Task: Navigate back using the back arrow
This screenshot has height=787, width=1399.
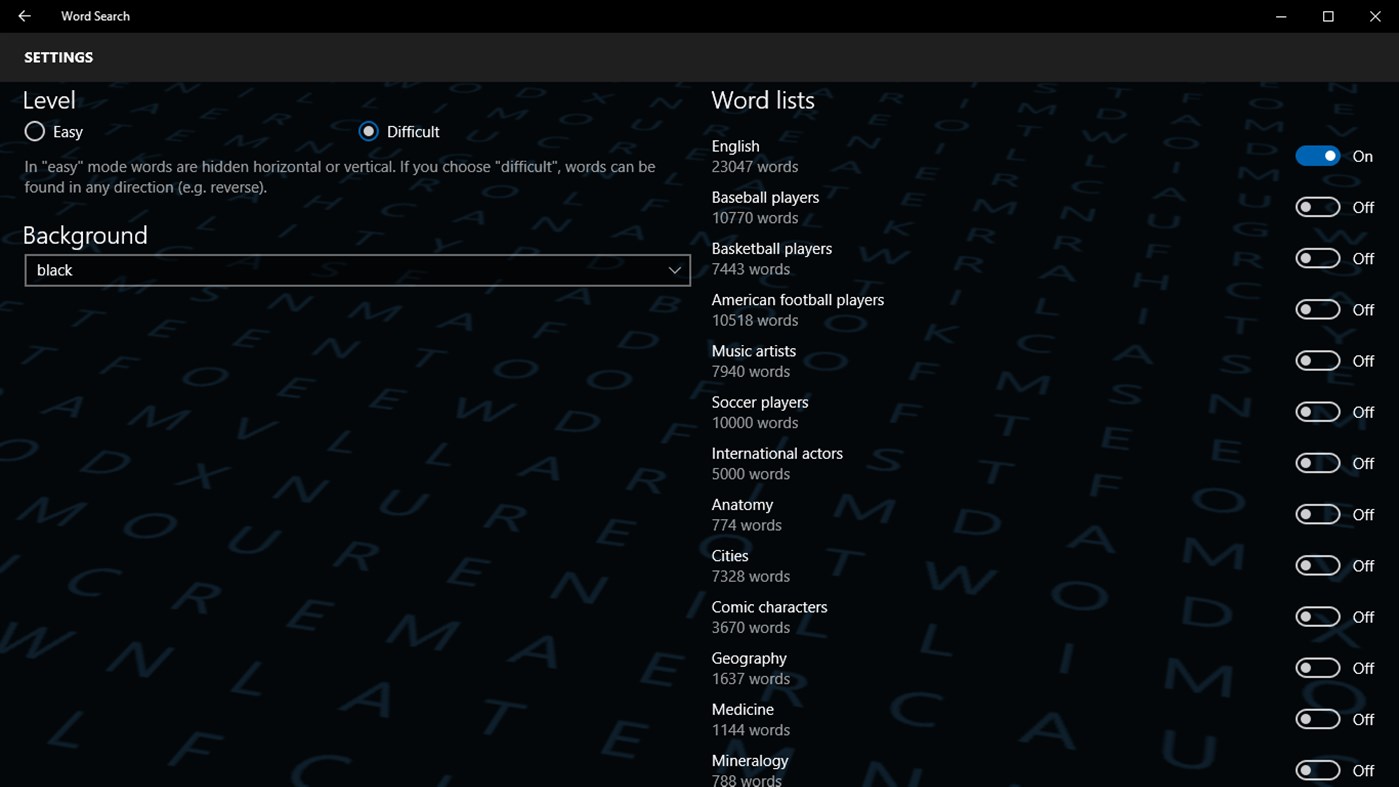Action: (23, 16)
